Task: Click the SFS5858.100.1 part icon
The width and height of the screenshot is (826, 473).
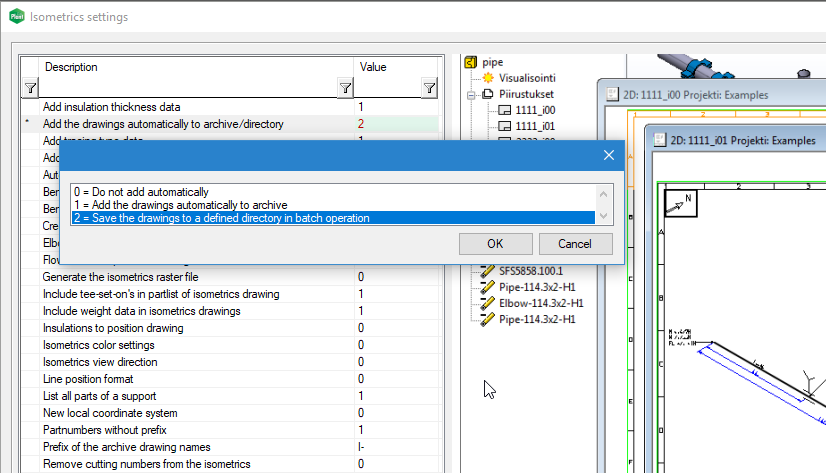Action: (488, 271)
